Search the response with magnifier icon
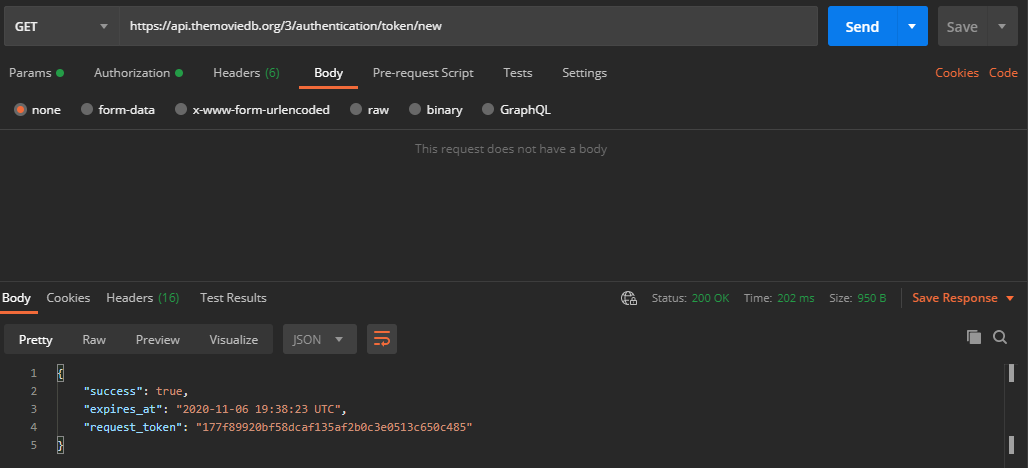This screenshot has height=468, width=1028. [x=1000, y=337]
